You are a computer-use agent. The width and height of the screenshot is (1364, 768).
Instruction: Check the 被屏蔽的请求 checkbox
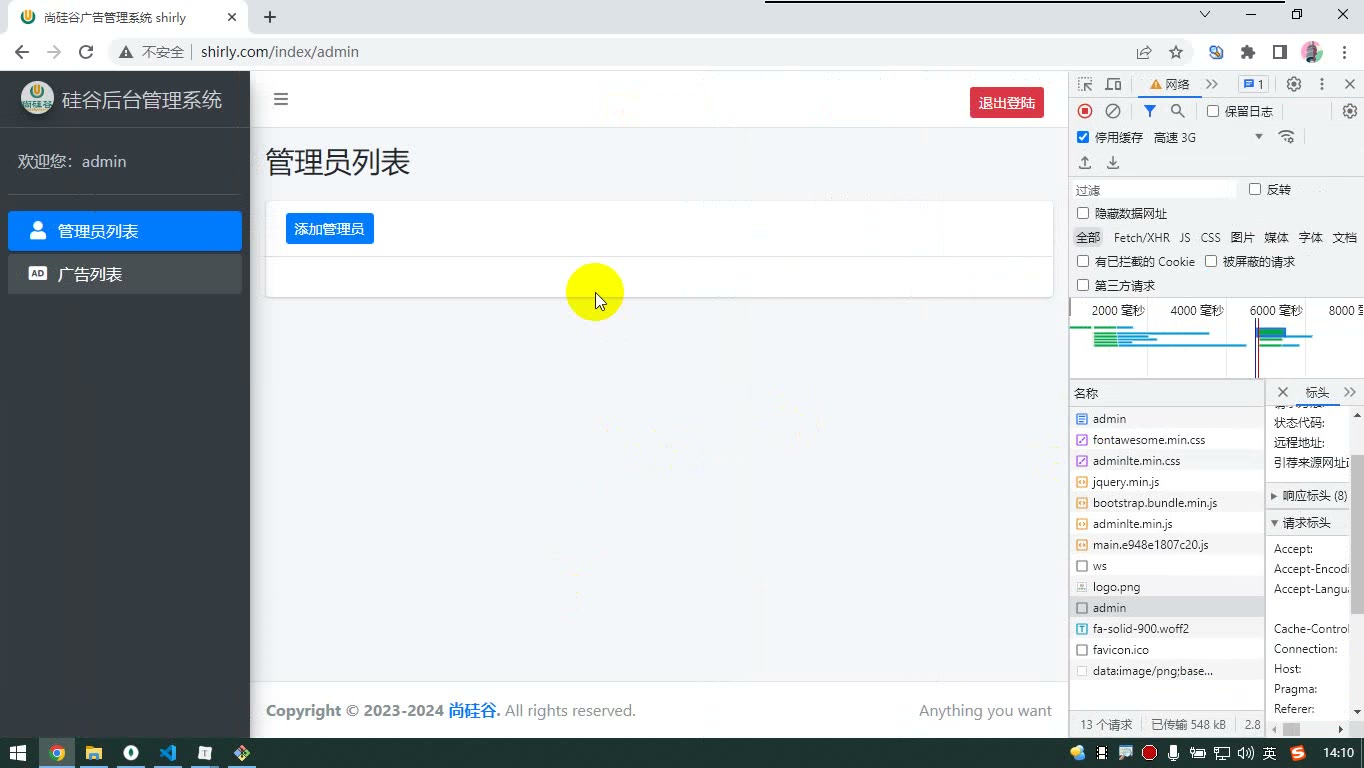[1211, 261]
